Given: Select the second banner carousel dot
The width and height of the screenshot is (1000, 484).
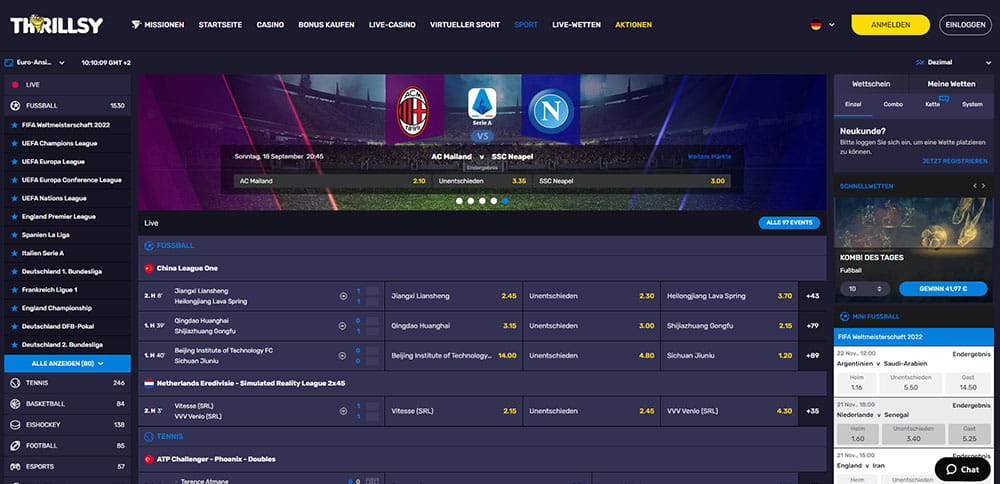Looking at the screenshot, I should click(x=471, y=201).
